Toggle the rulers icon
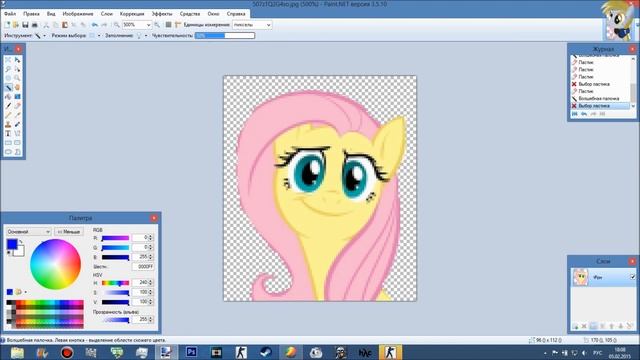Viewport: 640px width, 360px height. point(178,25)
